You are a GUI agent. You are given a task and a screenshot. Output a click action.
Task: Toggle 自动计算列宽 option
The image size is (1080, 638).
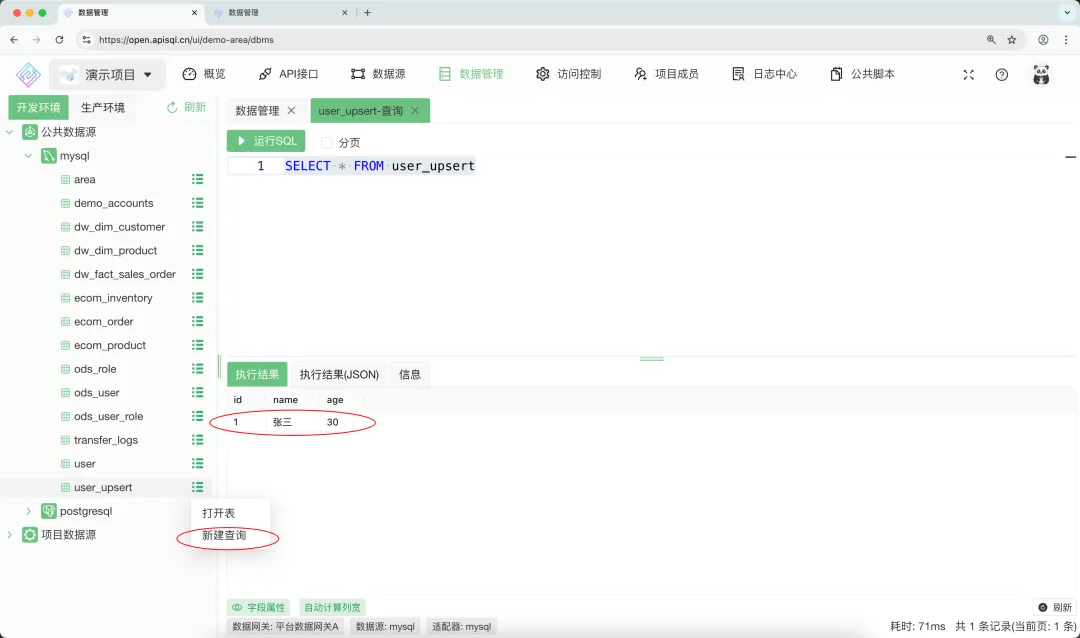click(333, 607)
